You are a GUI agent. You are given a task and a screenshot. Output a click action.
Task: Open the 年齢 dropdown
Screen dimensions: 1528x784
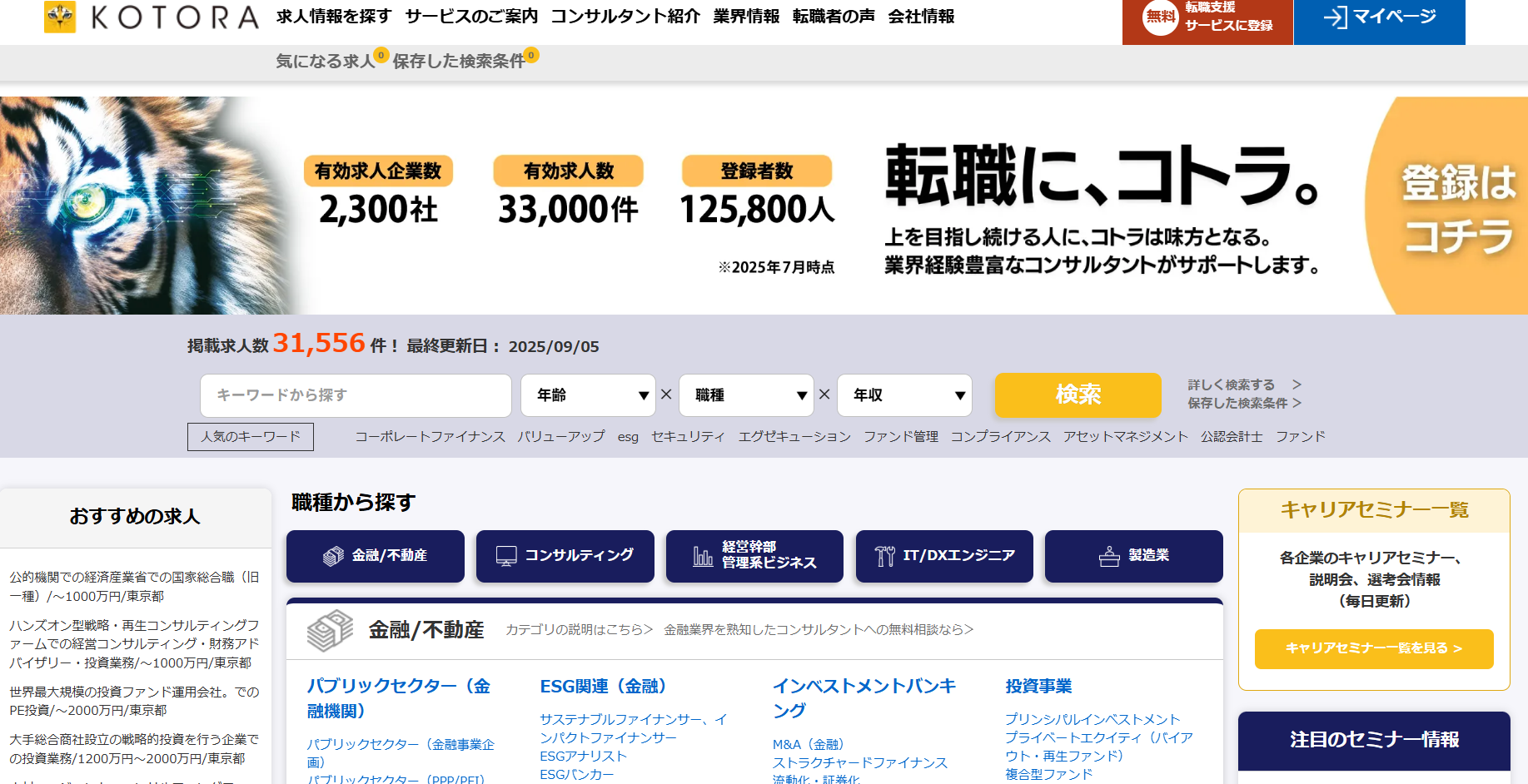[589, 395]
